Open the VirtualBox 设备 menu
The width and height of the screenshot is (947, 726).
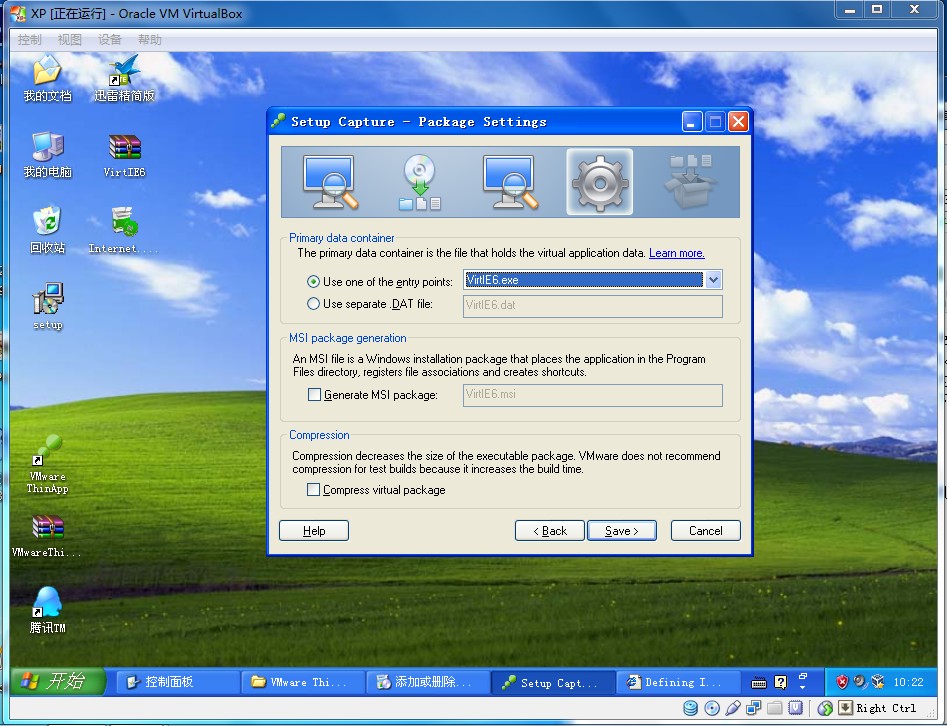click(x=109, y=40)
